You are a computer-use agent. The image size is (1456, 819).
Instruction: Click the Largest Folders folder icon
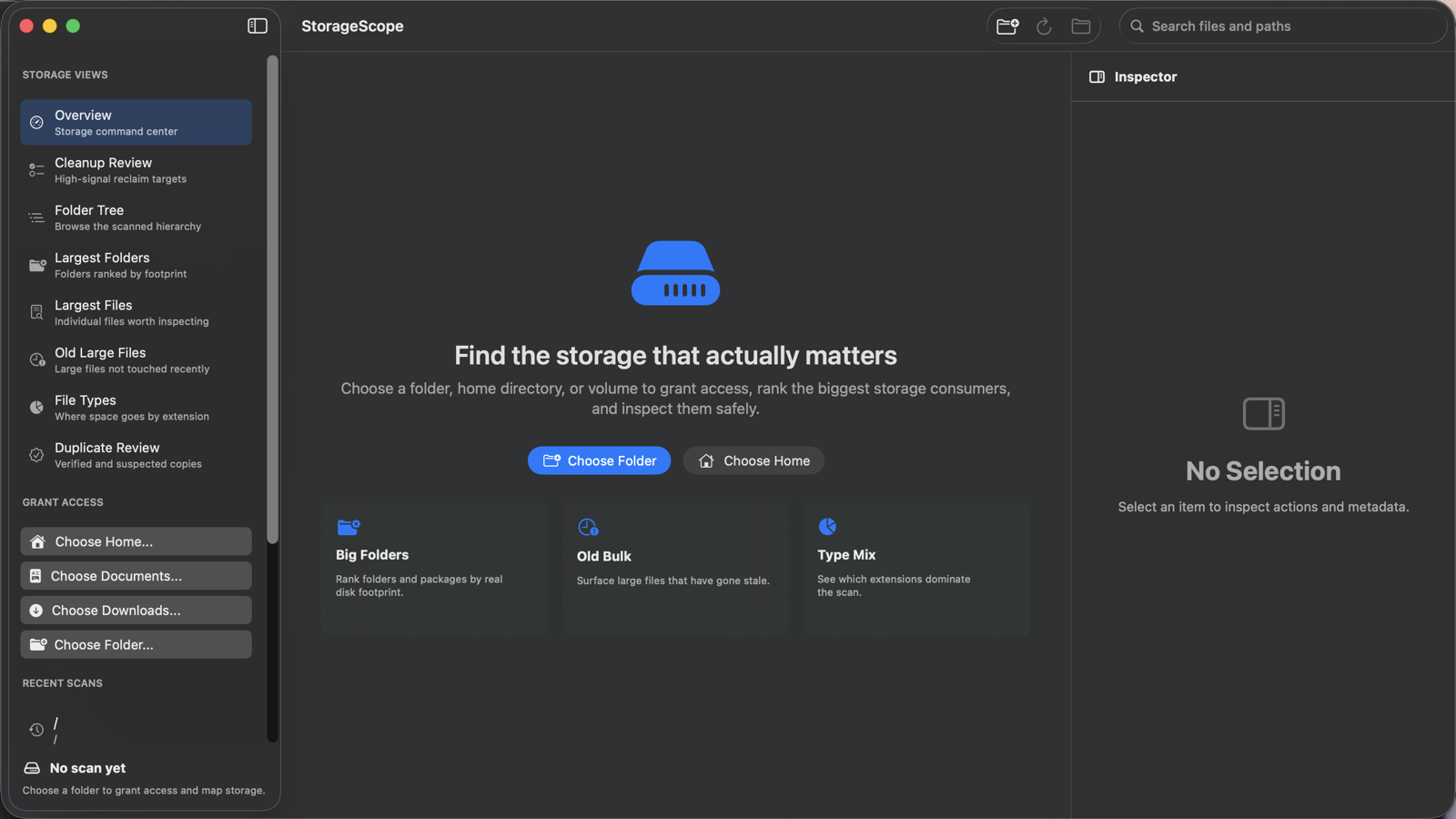37,266
